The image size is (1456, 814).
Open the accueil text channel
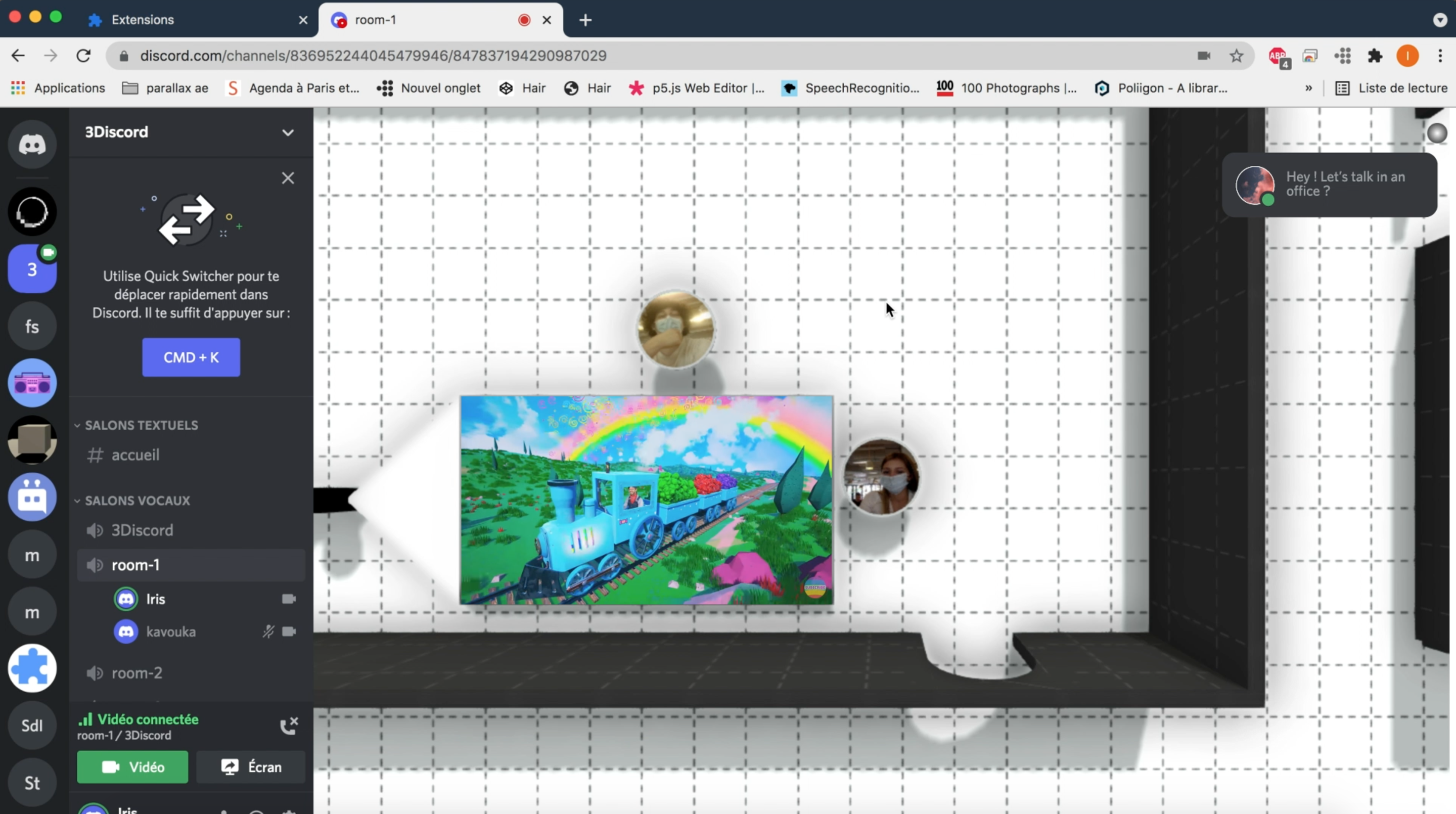[191, 455]
